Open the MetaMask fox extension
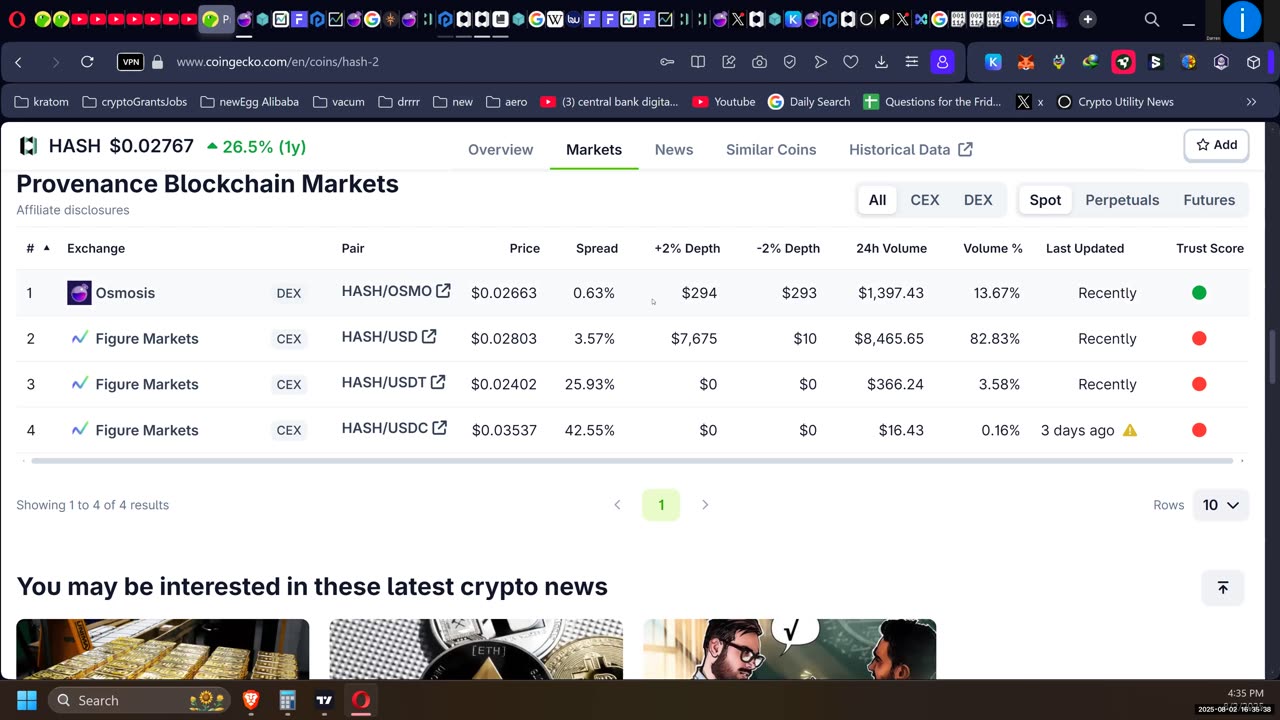 pyautogui.click(x=1026, y=62)
